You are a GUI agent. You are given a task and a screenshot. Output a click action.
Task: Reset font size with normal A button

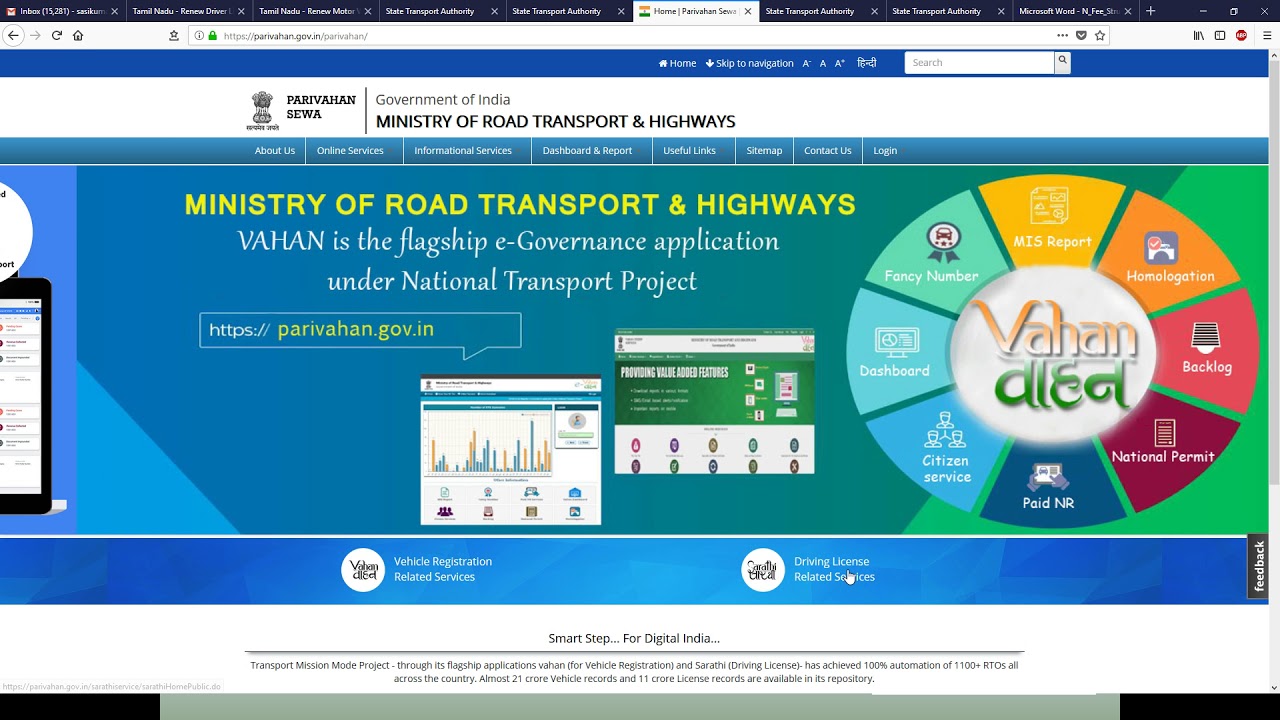(x=823, y=63)
